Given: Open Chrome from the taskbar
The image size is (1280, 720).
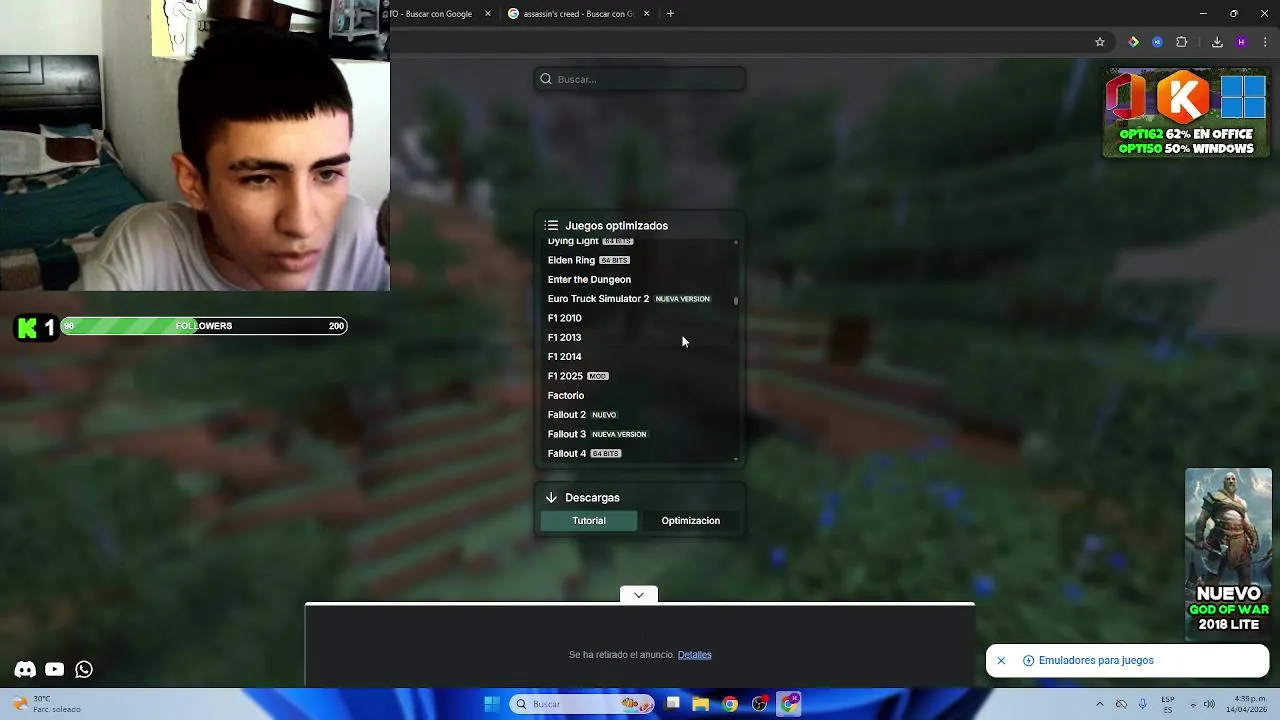Looking at the screenshot, I should (730, 704).
